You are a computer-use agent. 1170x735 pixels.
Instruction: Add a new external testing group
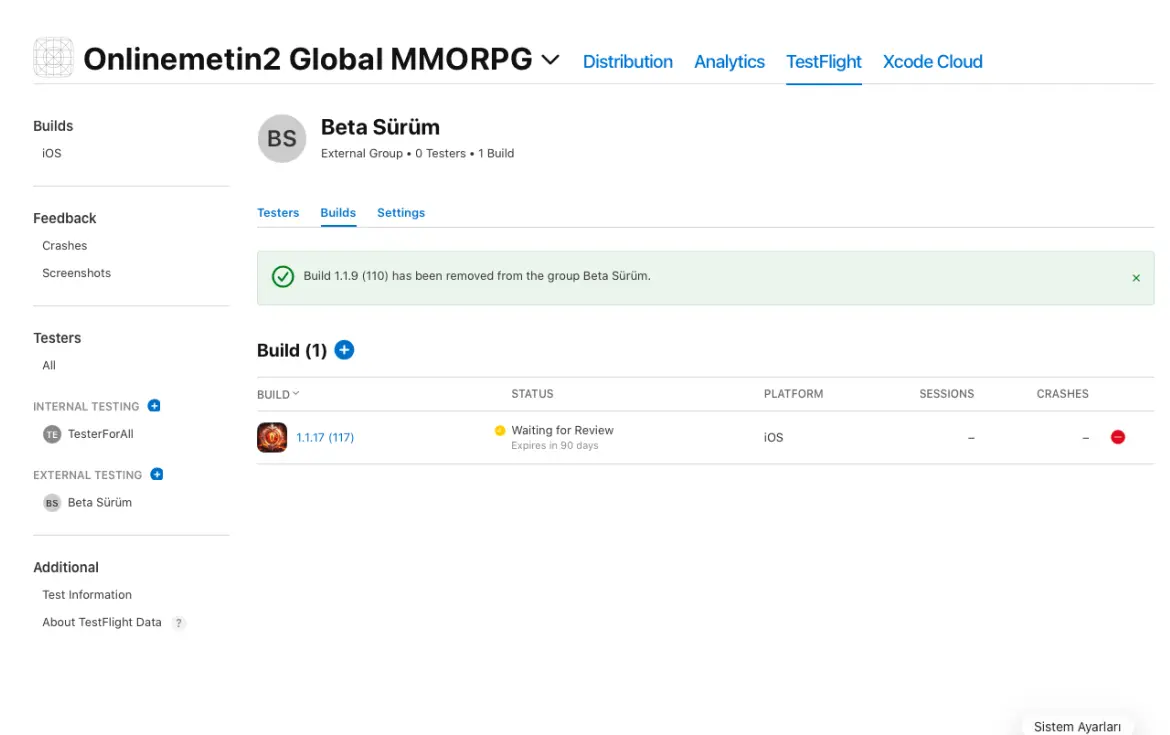[x=157, y=475]
